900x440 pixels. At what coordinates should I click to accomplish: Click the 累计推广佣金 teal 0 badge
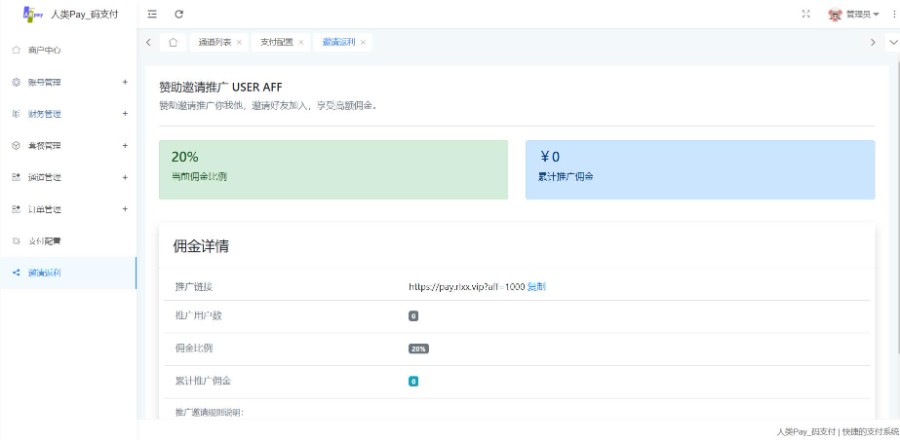[413, 381]
